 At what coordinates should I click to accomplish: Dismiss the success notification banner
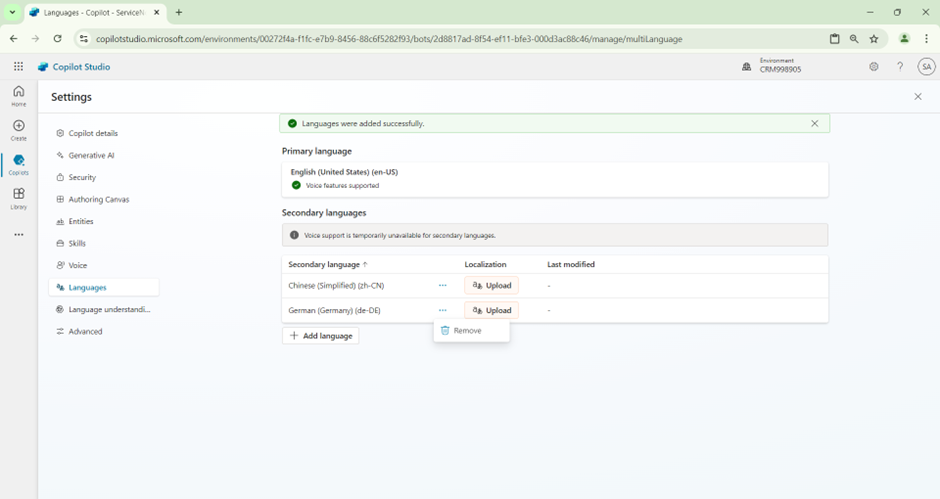814,124
